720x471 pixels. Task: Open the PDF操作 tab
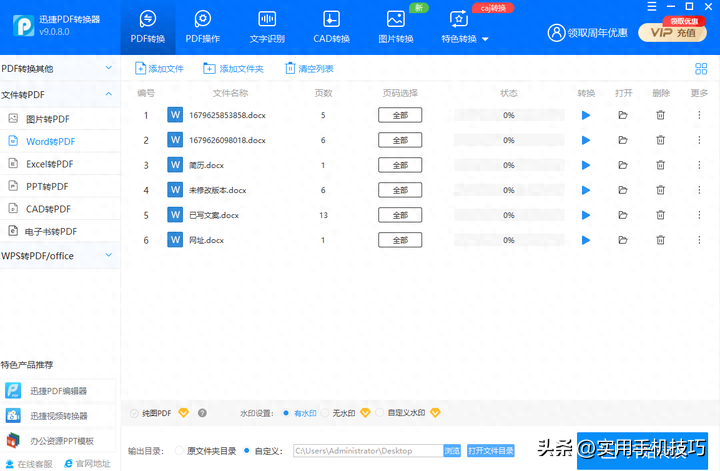pos(202,28)
